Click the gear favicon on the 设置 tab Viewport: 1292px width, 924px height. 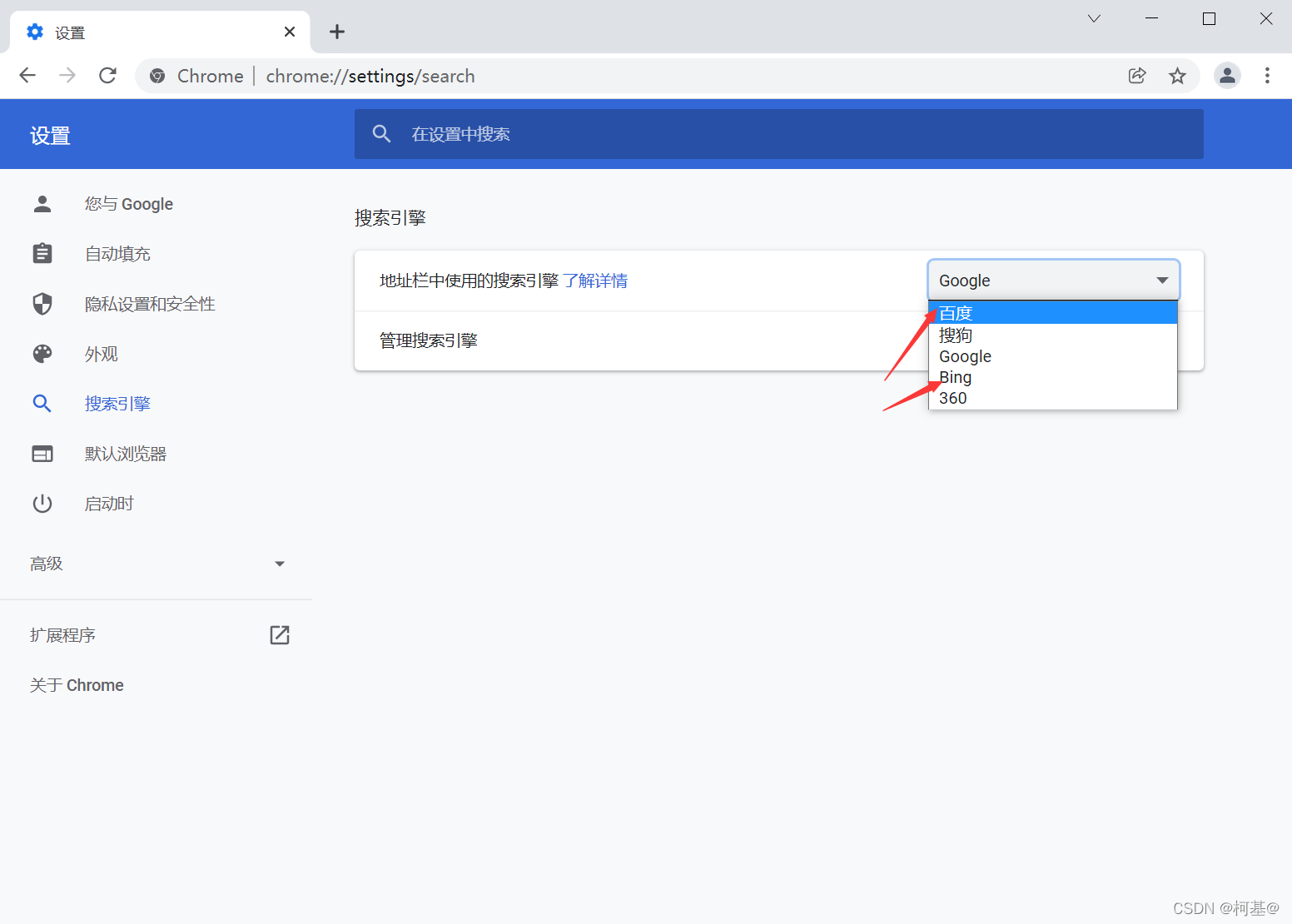35,32
